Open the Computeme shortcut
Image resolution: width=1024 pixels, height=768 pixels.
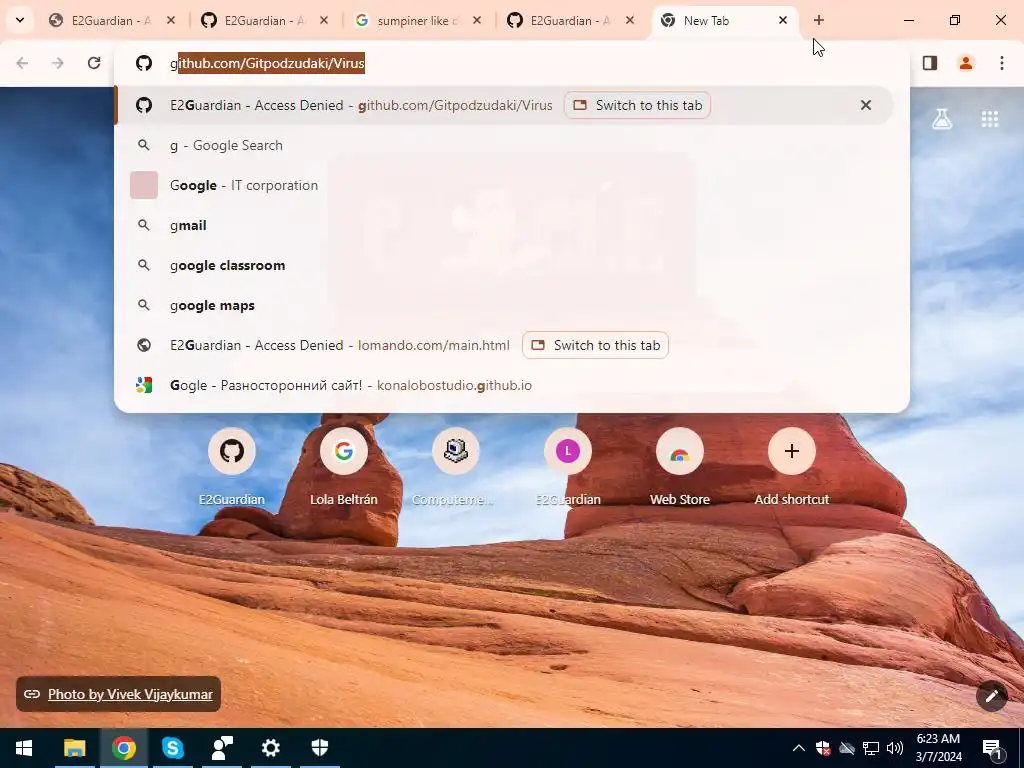pyautogui.click(x=456, y=466)
